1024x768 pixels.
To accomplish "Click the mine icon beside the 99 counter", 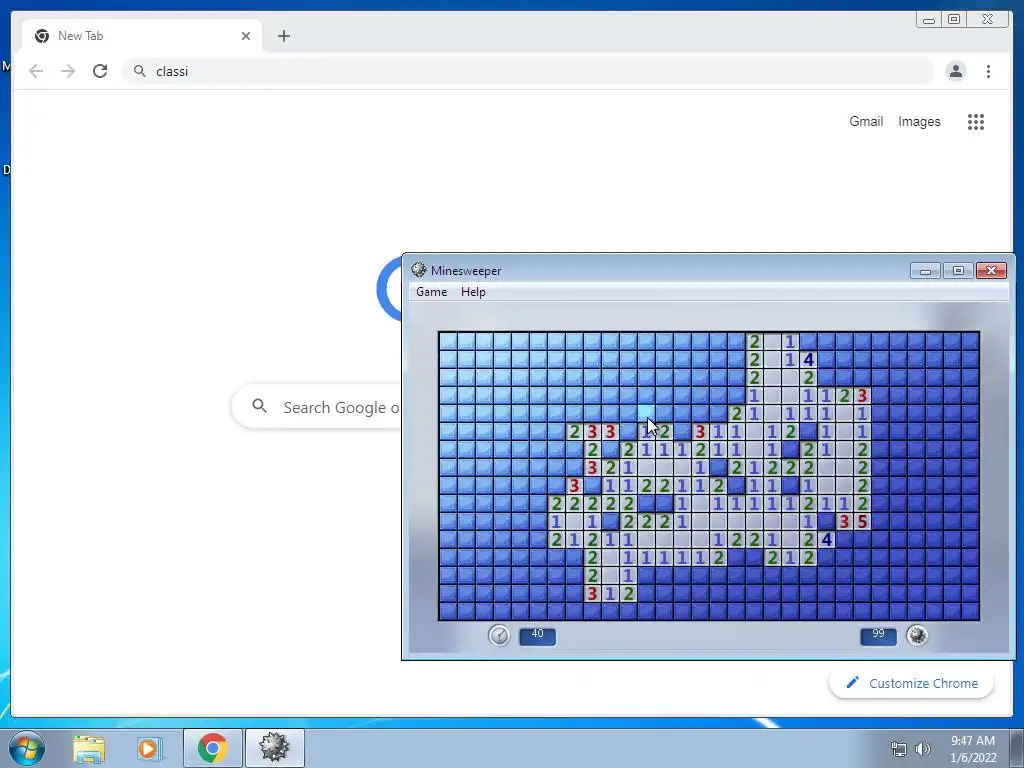I will 917,635.
